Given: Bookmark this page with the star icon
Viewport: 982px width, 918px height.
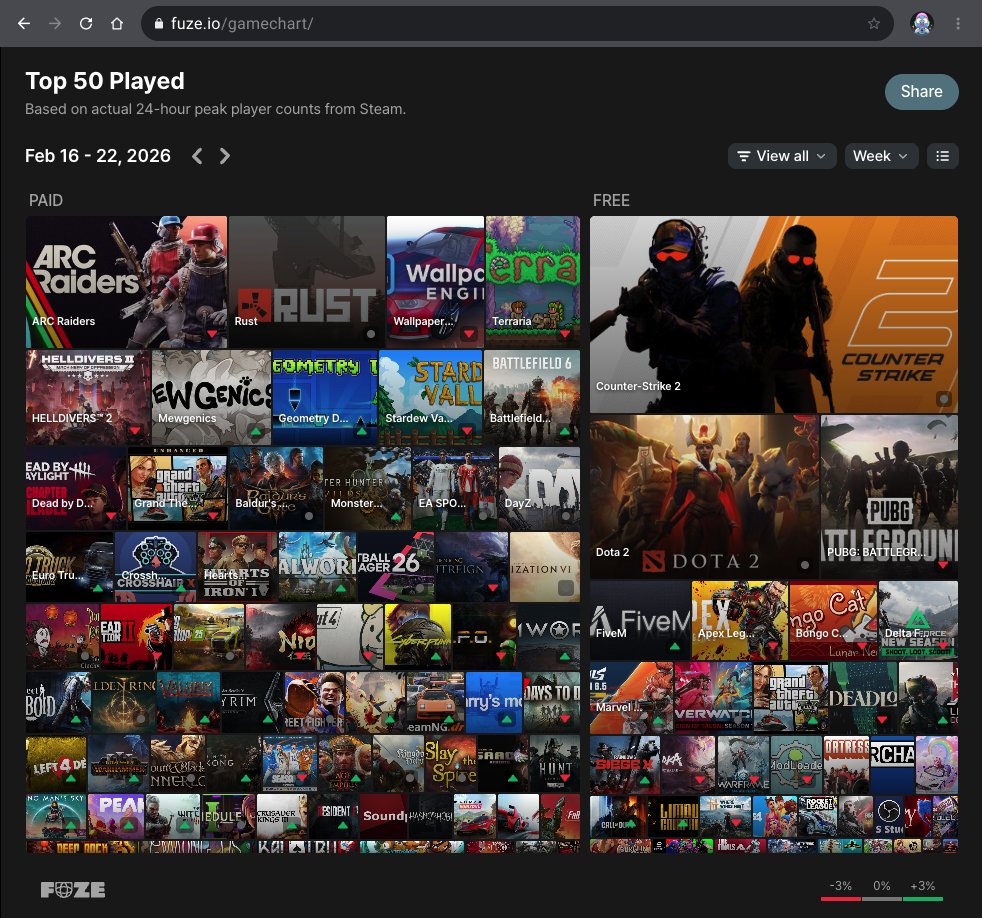Looking at the screenshot, I should [x=874, y=24].
